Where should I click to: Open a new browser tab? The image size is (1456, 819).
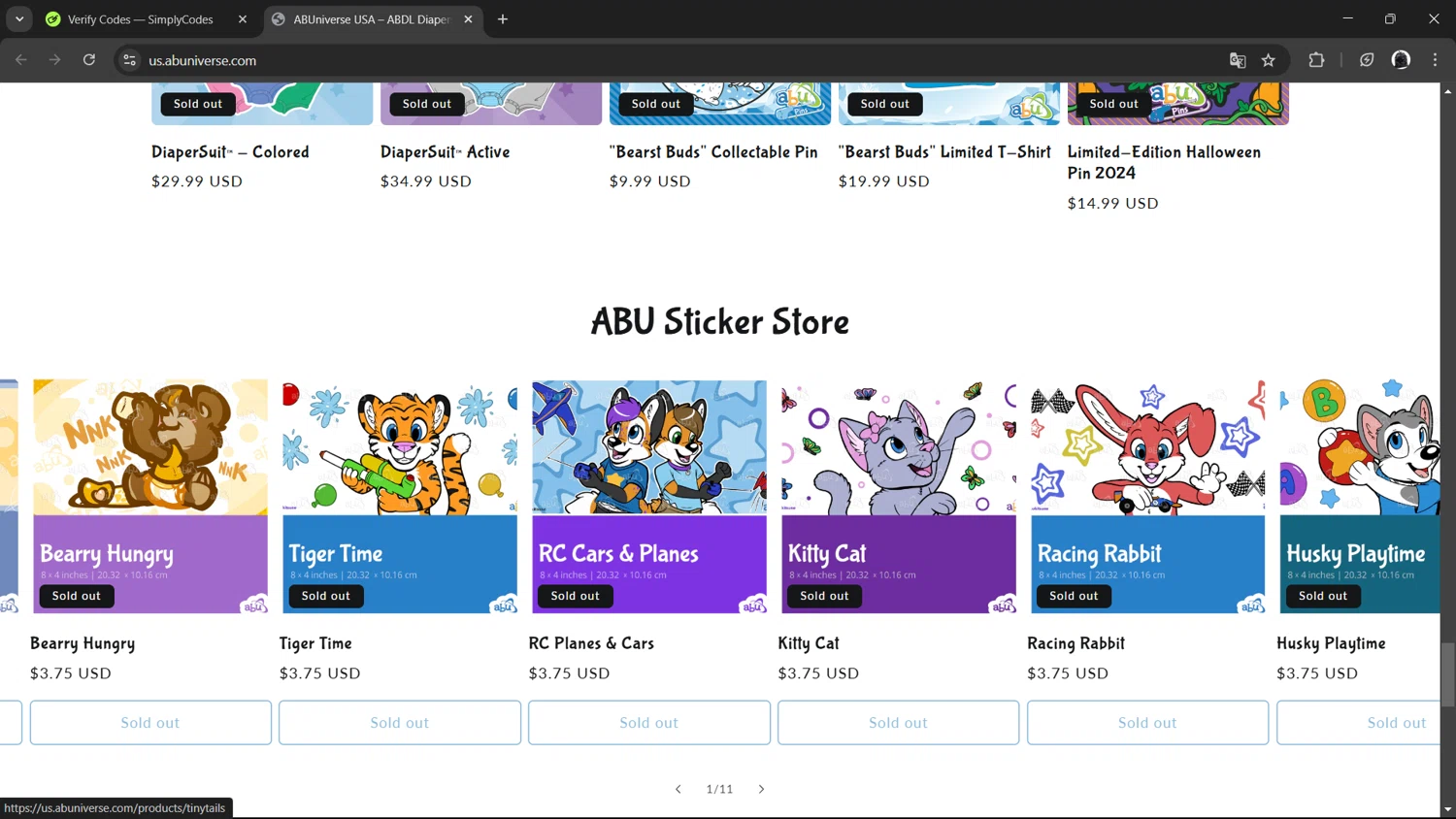503,19
